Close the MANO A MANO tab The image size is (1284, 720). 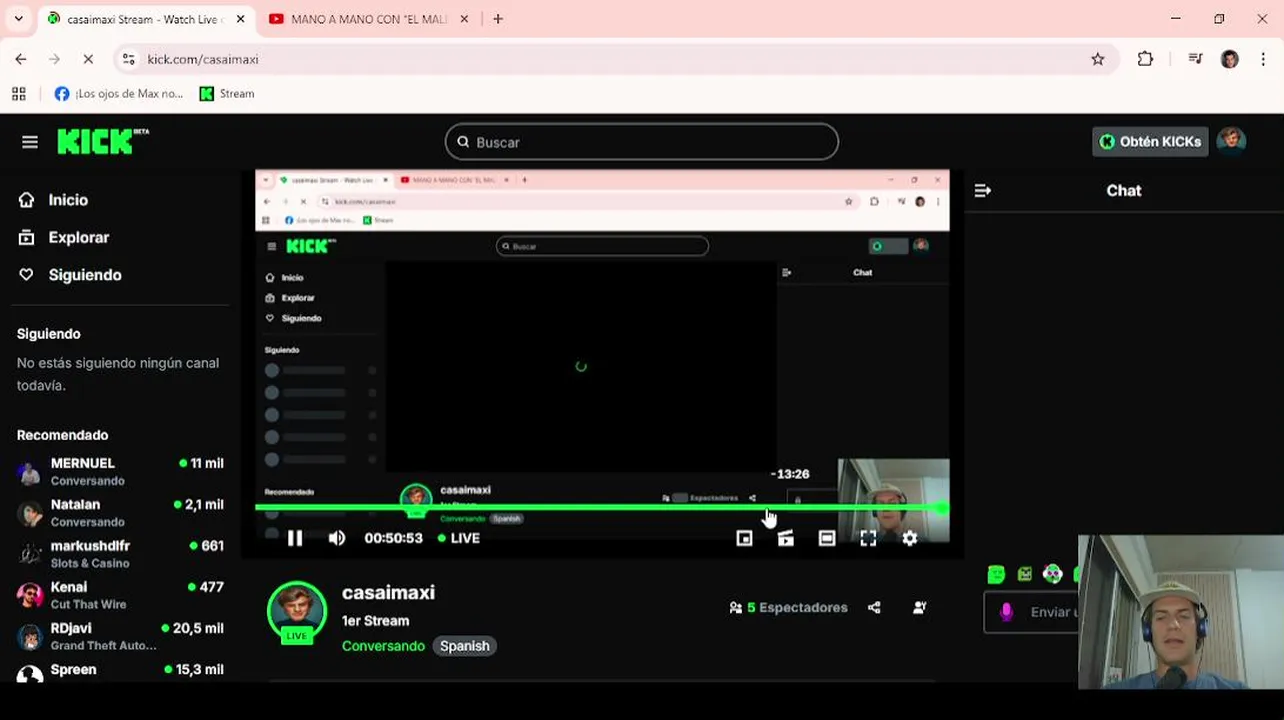point(464,19)
